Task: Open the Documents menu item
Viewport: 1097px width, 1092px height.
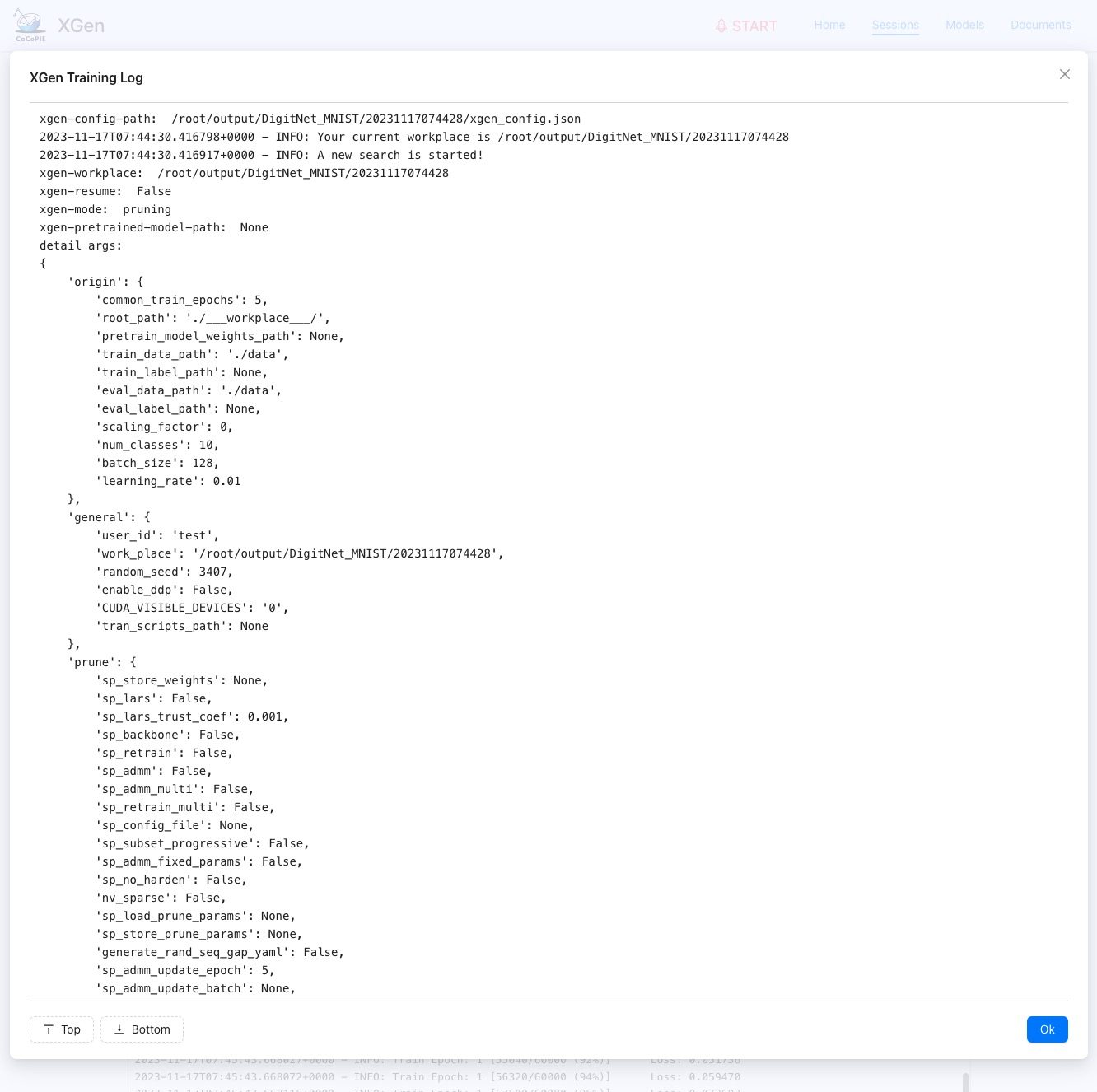Action: pos(1040,25)
